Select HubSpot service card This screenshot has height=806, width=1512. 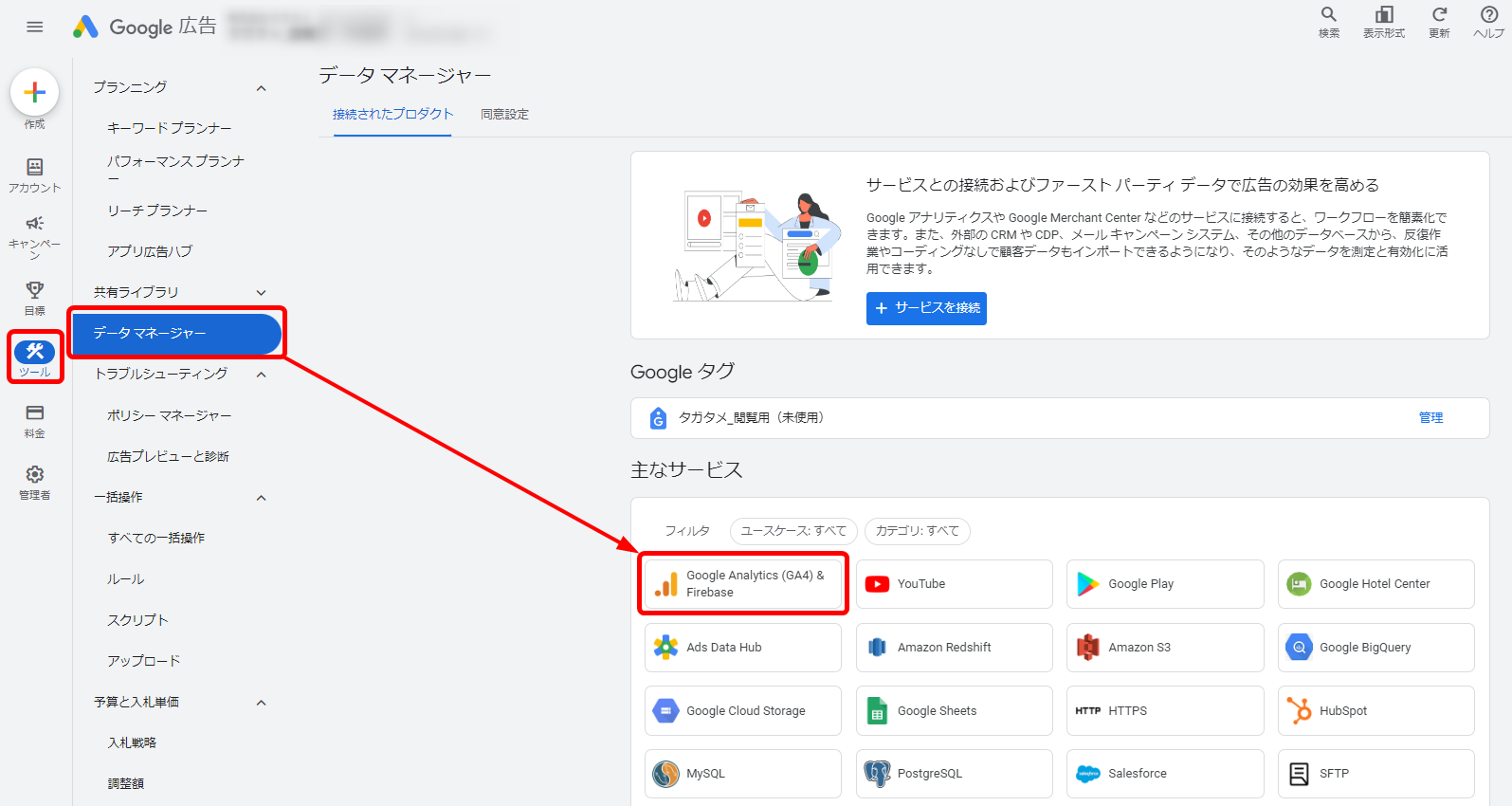(x=1376, y=711)
